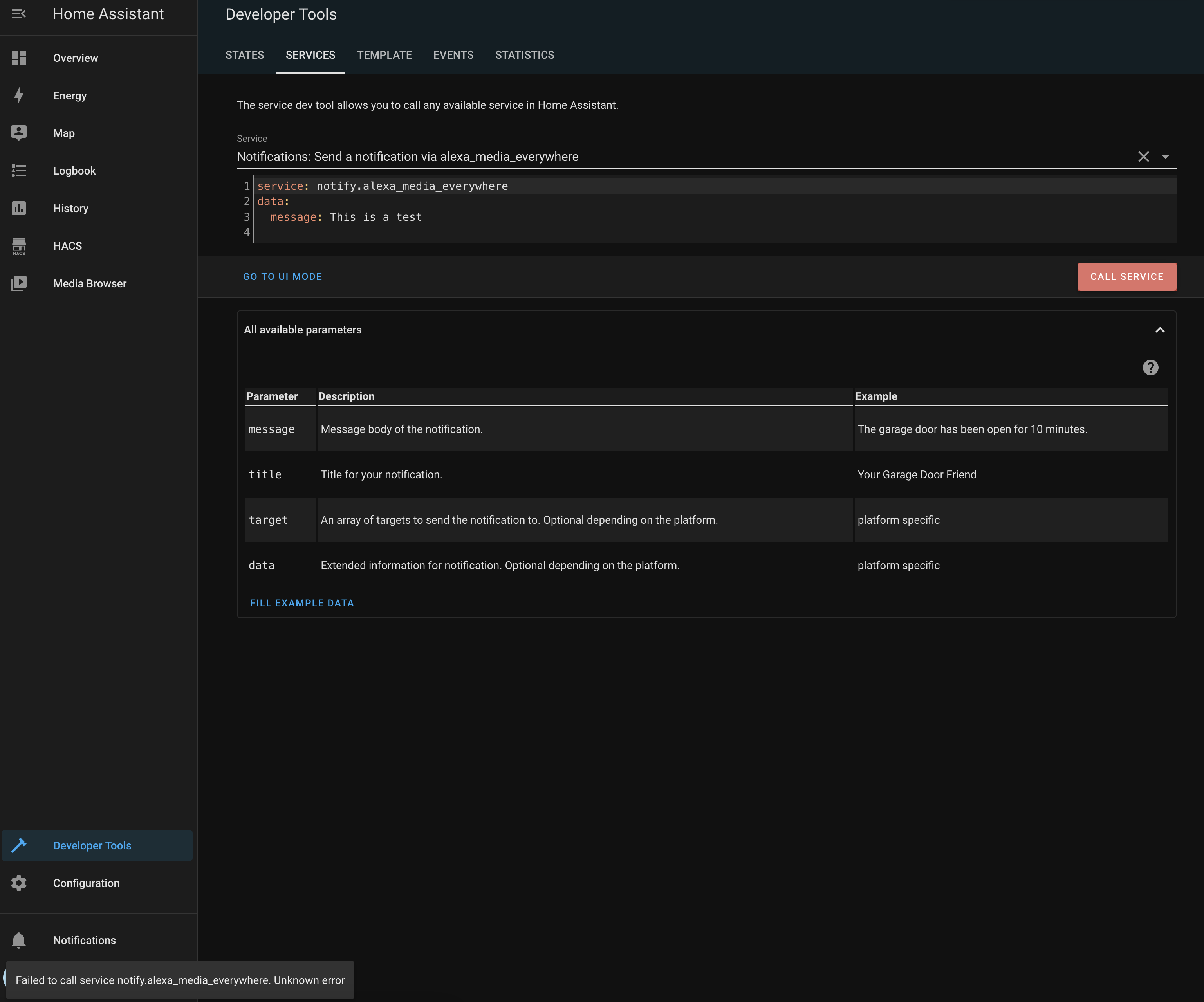Select the Map sidebar icon
The height and width of the screenshot is (1002, 1204).
click(19, 132)
